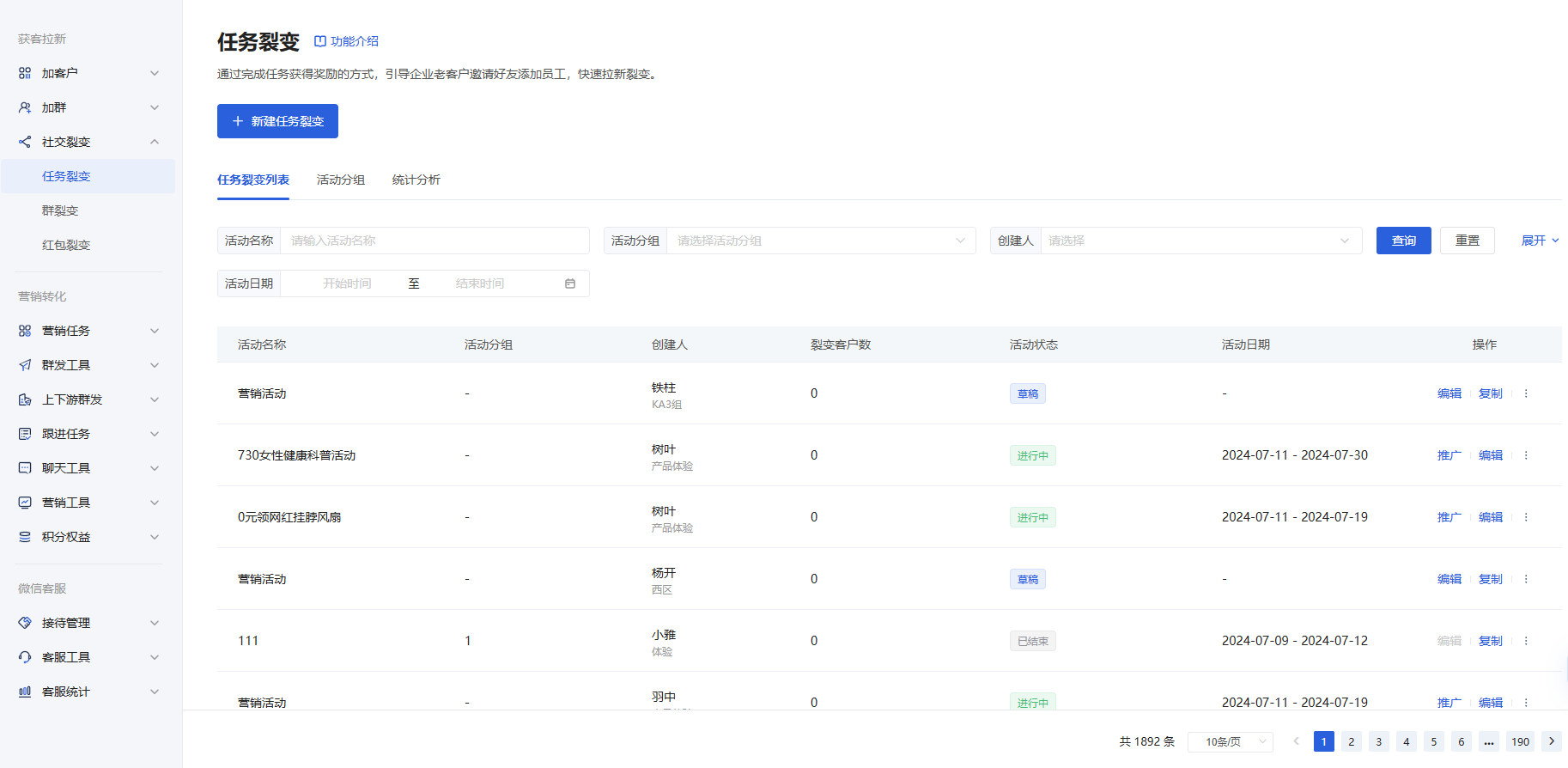Image resolution: width=1568 pixels, height=768 pixels.
Task: Click the 加客户 sidebar icon
Action: click(x=25, y=73)
